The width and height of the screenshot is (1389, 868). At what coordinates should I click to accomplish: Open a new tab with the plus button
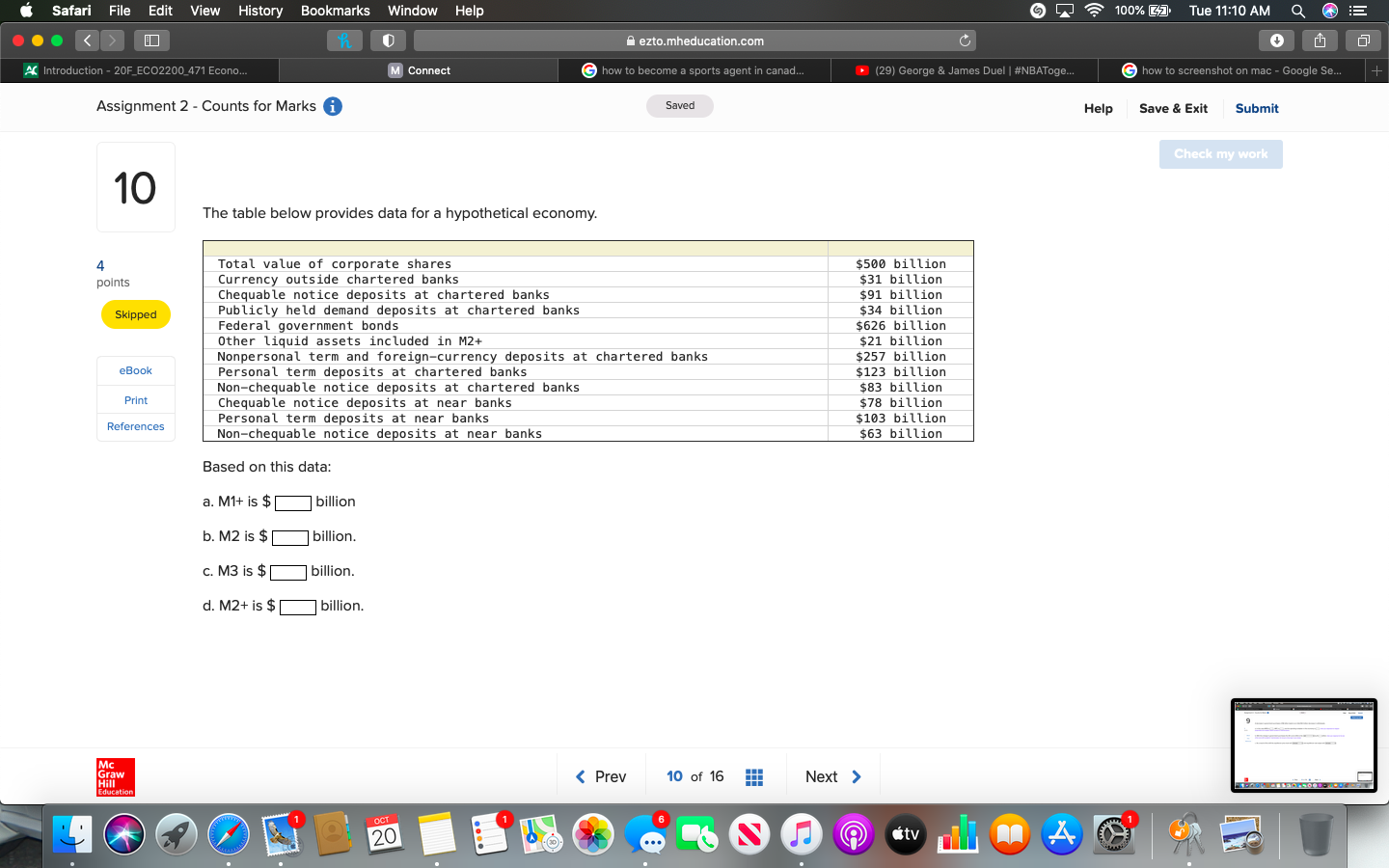(1377, 69)
